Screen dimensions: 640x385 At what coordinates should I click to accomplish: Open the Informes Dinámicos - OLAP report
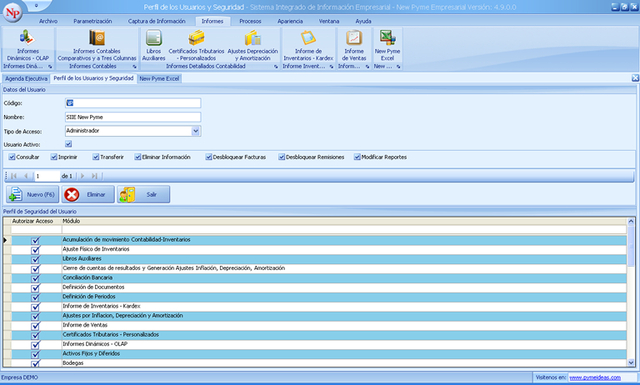click(28, 45)
